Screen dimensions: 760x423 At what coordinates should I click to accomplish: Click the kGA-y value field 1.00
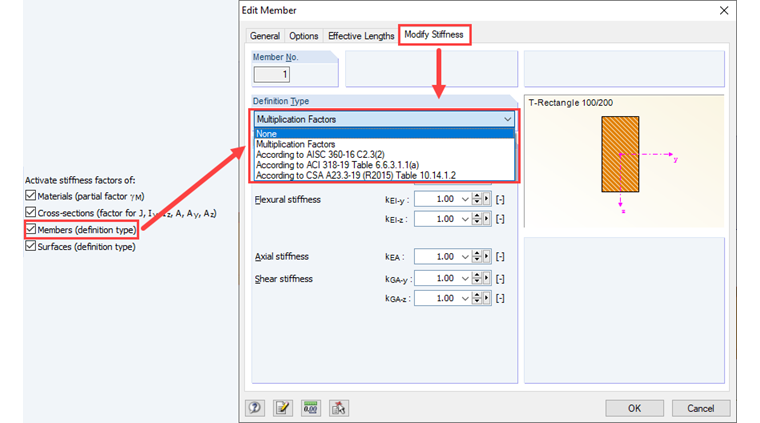coord(437,278)
